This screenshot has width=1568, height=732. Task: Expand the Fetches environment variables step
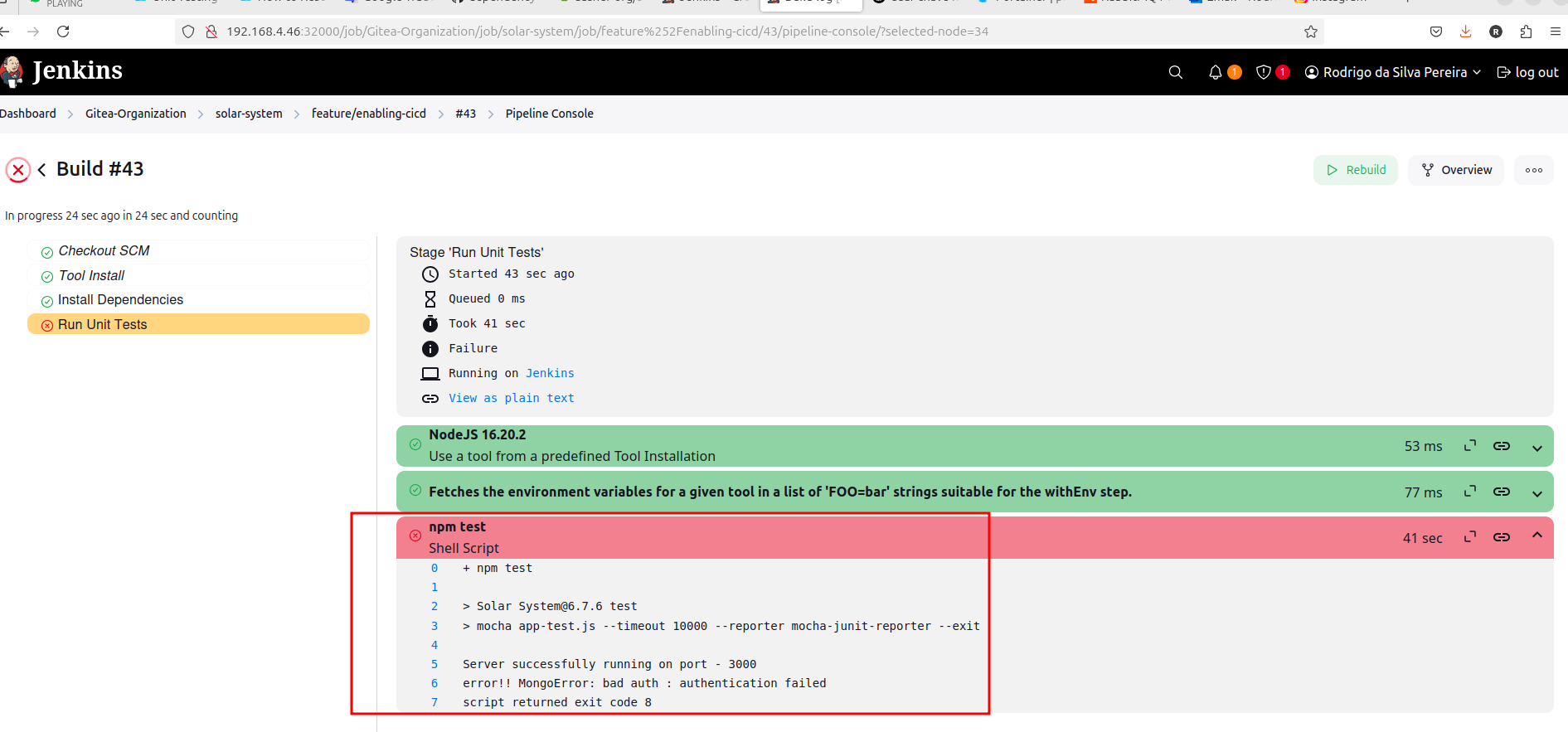pos(1537,493)
